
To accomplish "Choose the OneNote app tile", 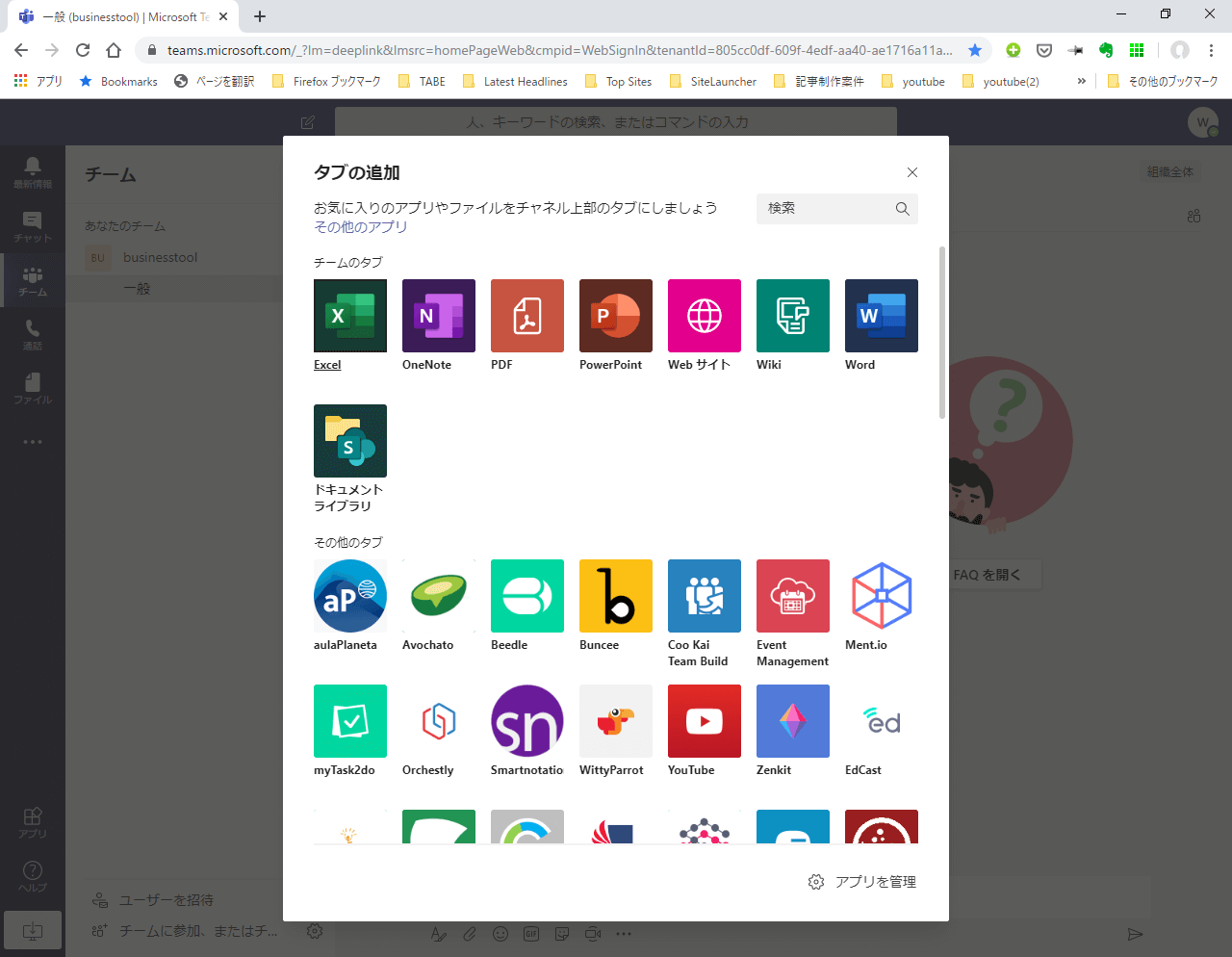I will (439, 316).
